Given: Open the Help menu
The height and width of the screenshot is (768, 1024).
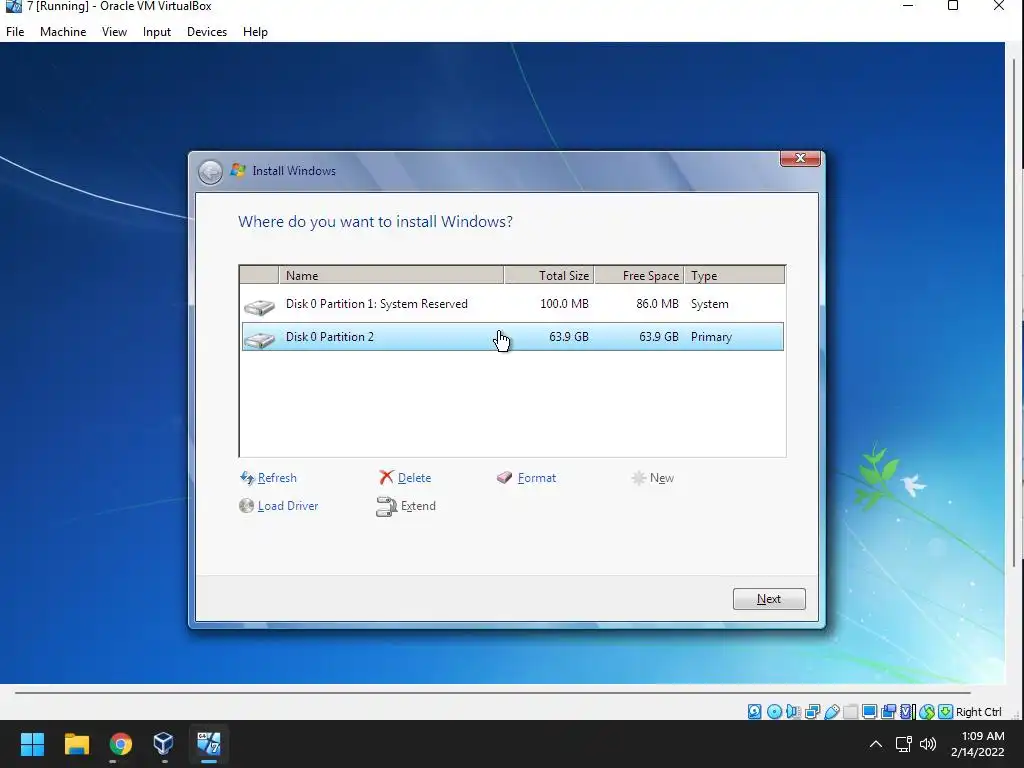Looking at the screenshot, I should [255, 32].
